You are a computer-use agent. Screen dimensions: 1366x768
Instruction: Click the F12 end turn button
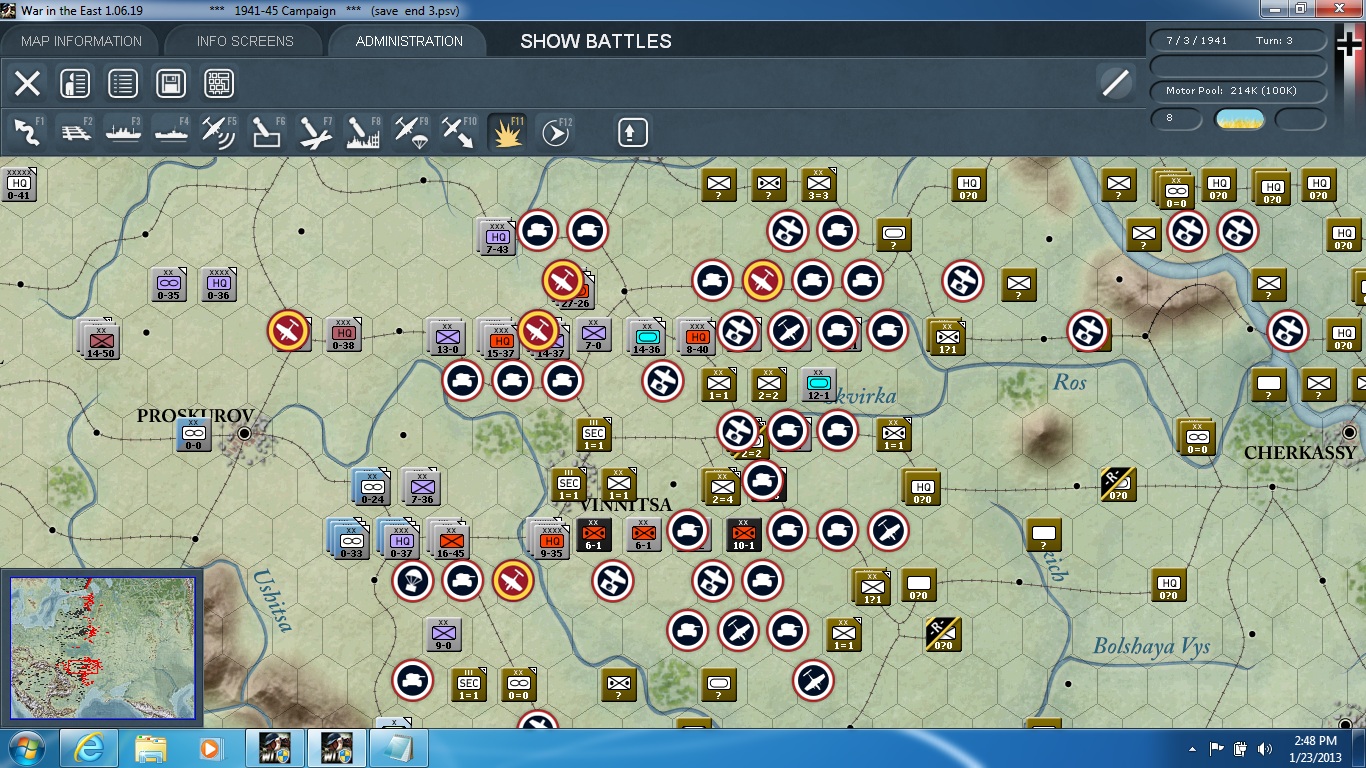(556, 132)
